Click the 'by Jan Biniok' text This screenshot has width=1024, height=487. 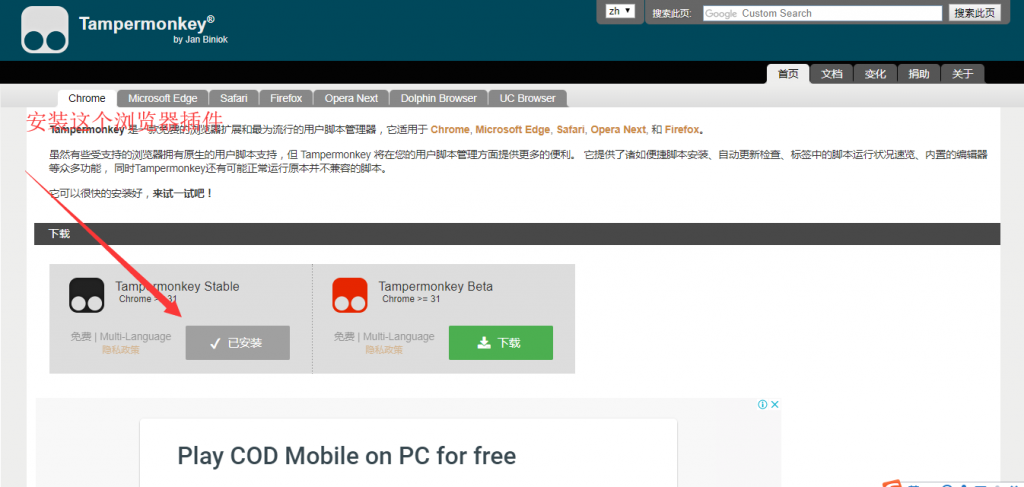200,40
